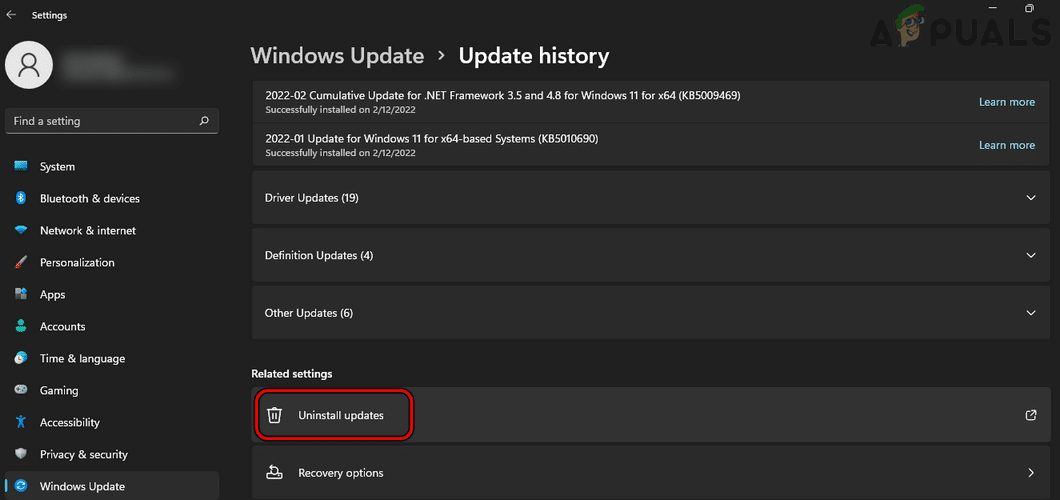Click the Personalization paintbrush icon
Viewport: 1060px width, 500px height.
20,263
